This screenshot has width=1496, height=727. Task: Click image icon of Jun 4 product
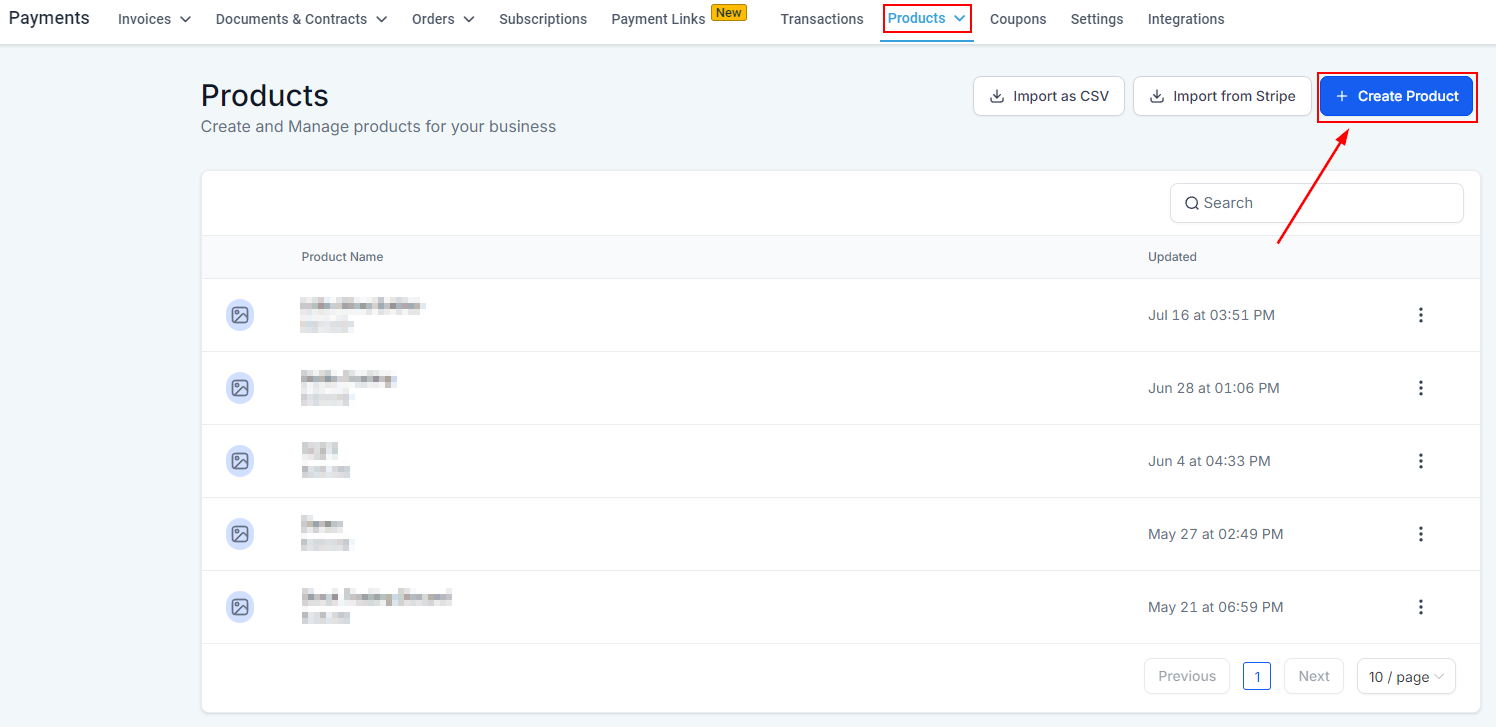[240, 461]
